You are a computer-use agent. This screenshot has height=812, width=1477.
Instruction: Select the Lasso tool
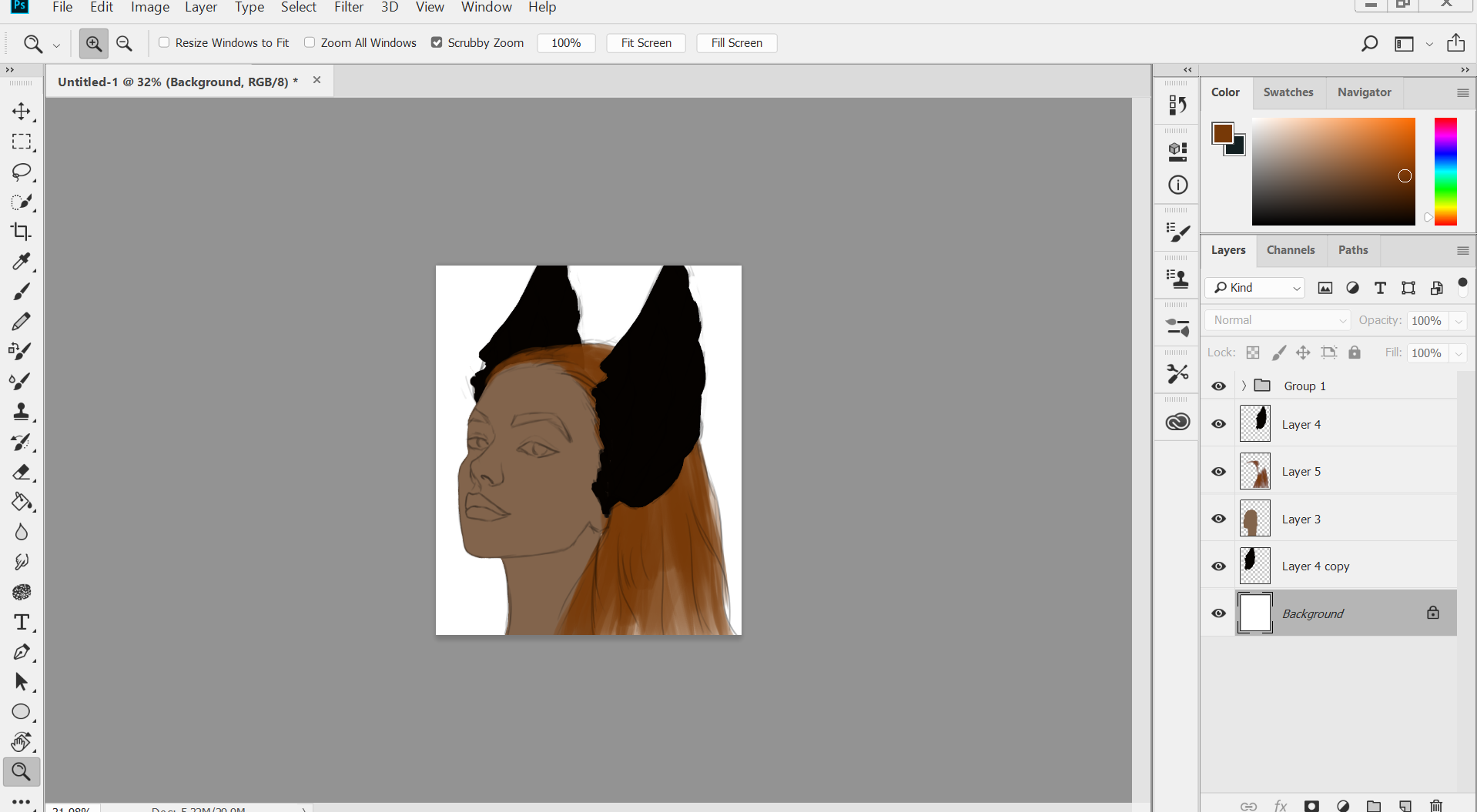21,172
